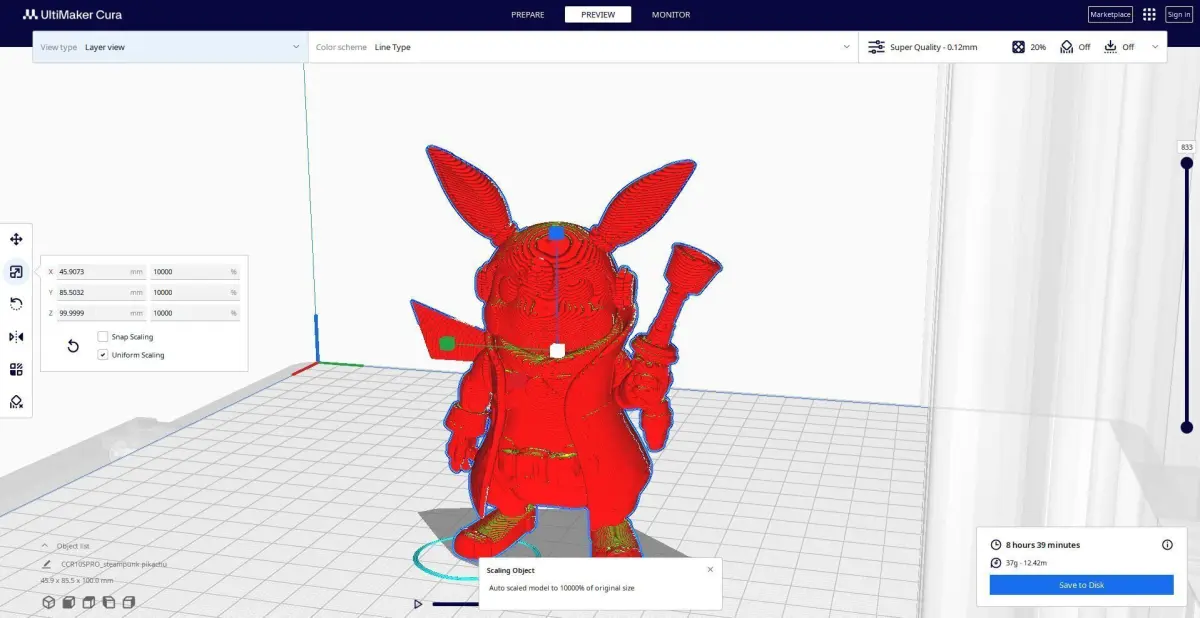Viewport: 1200px width, 618px height.
Task: Switch to right side view cube icon
Action: [129, 602]
